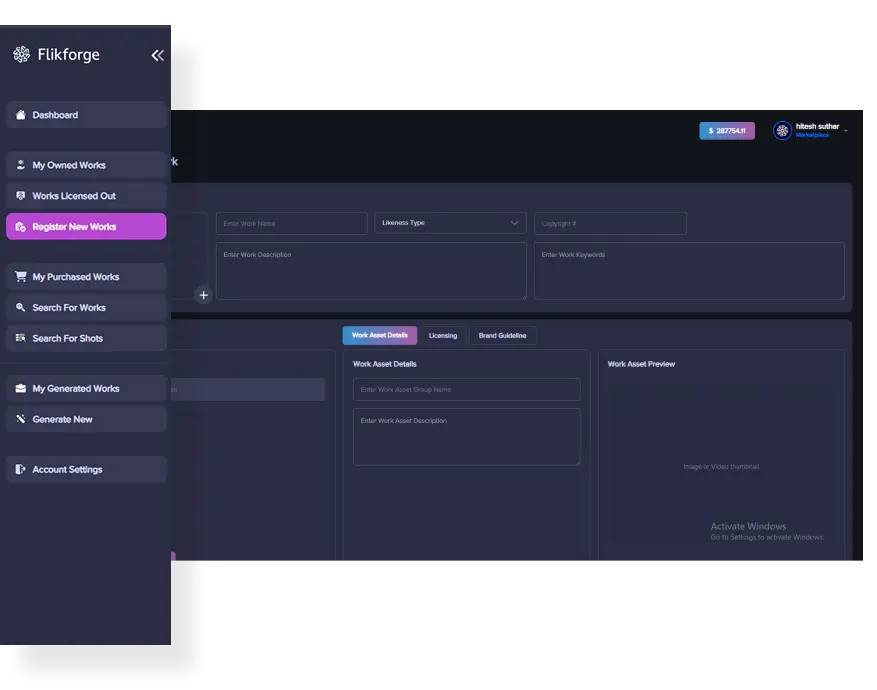Click the Search For Shots icon

(21, 339)
